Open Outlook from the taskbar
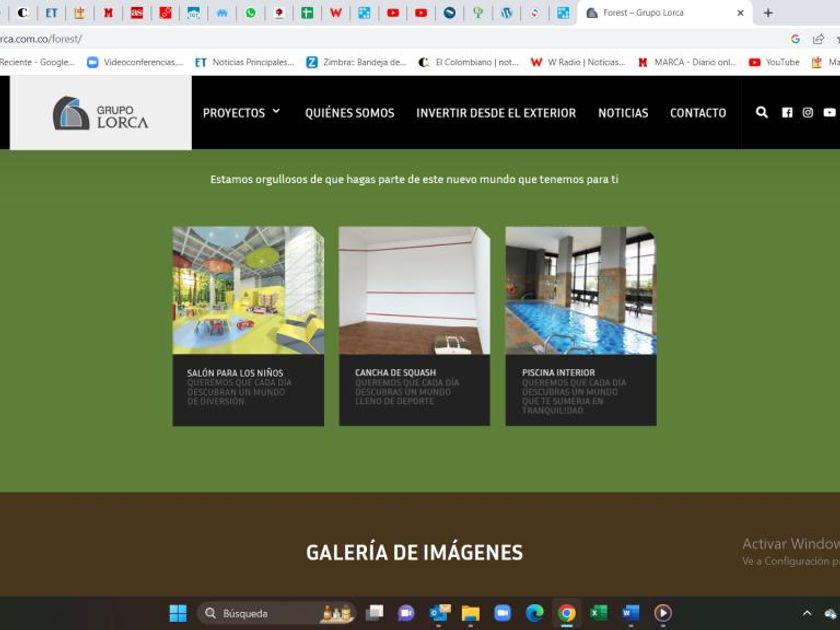This screenshot has width=840, height=630. pyautogui.click(x=439, y=613)
